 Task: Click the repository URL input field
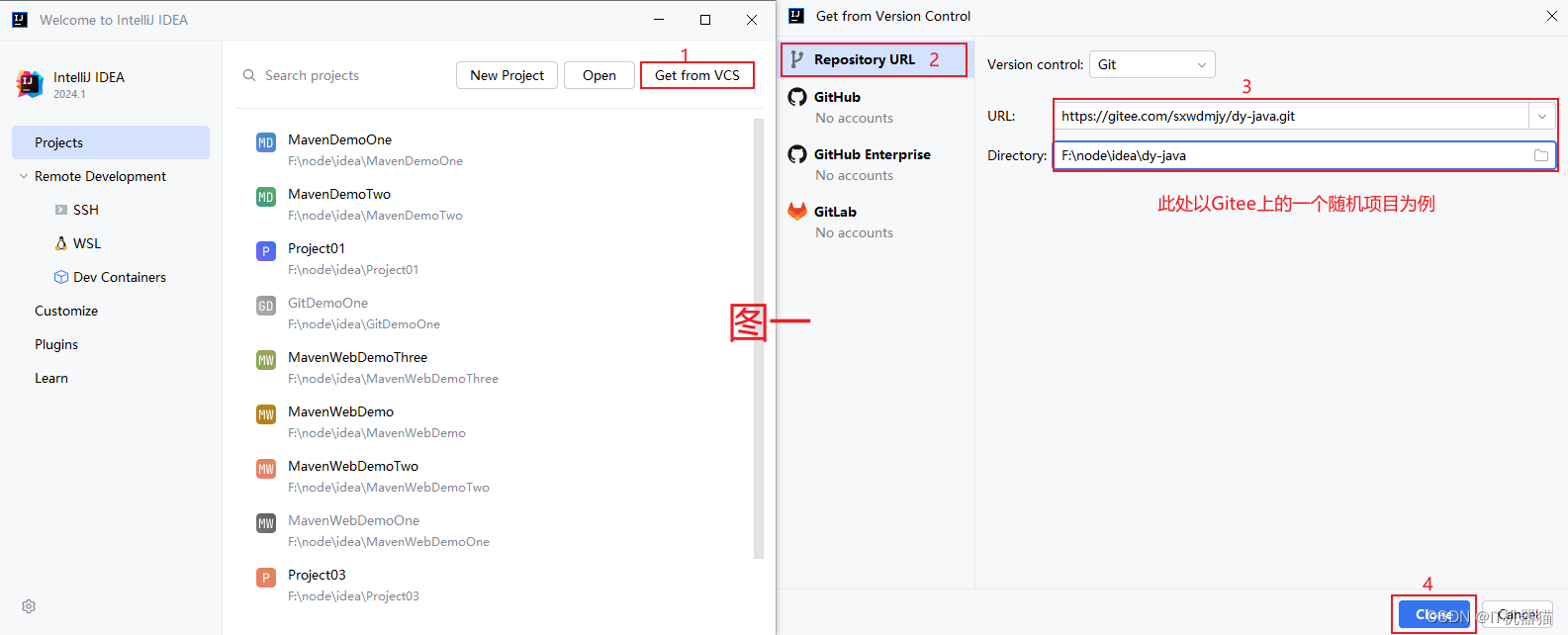click(1292, 117)
